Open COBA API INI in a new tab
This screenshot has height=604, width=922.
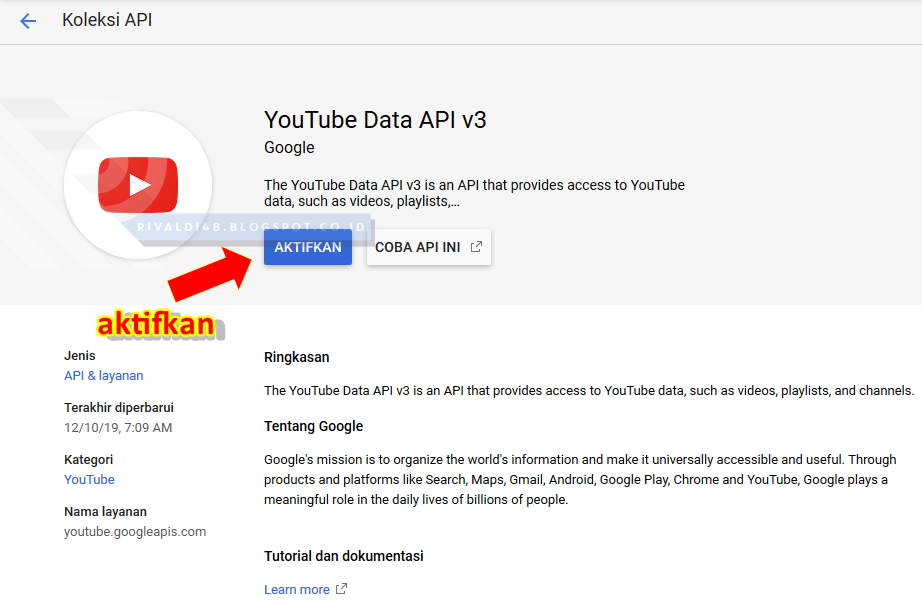click(x=428, y=246)
